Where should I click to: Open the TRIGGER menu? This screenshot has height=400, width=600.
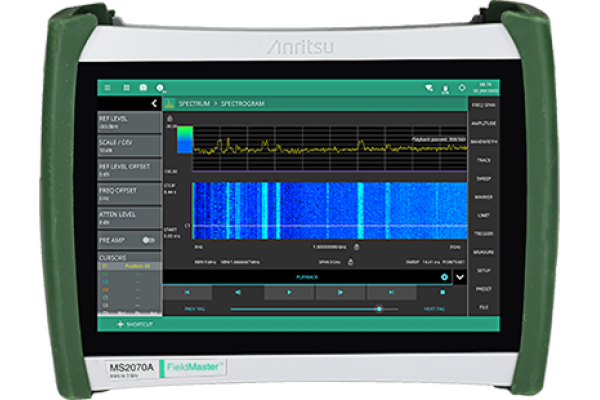point(484,233)
